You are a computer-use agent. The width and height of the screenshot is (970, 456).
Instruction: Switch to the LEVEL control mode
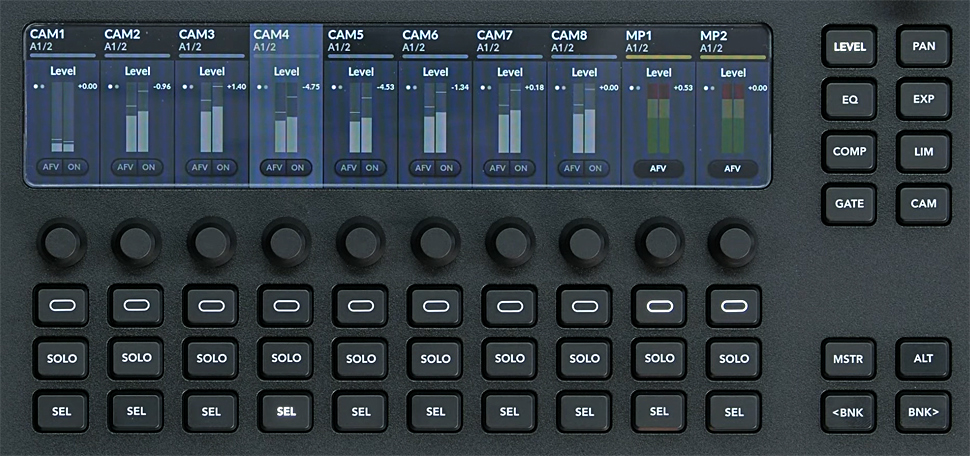[849, 46]
